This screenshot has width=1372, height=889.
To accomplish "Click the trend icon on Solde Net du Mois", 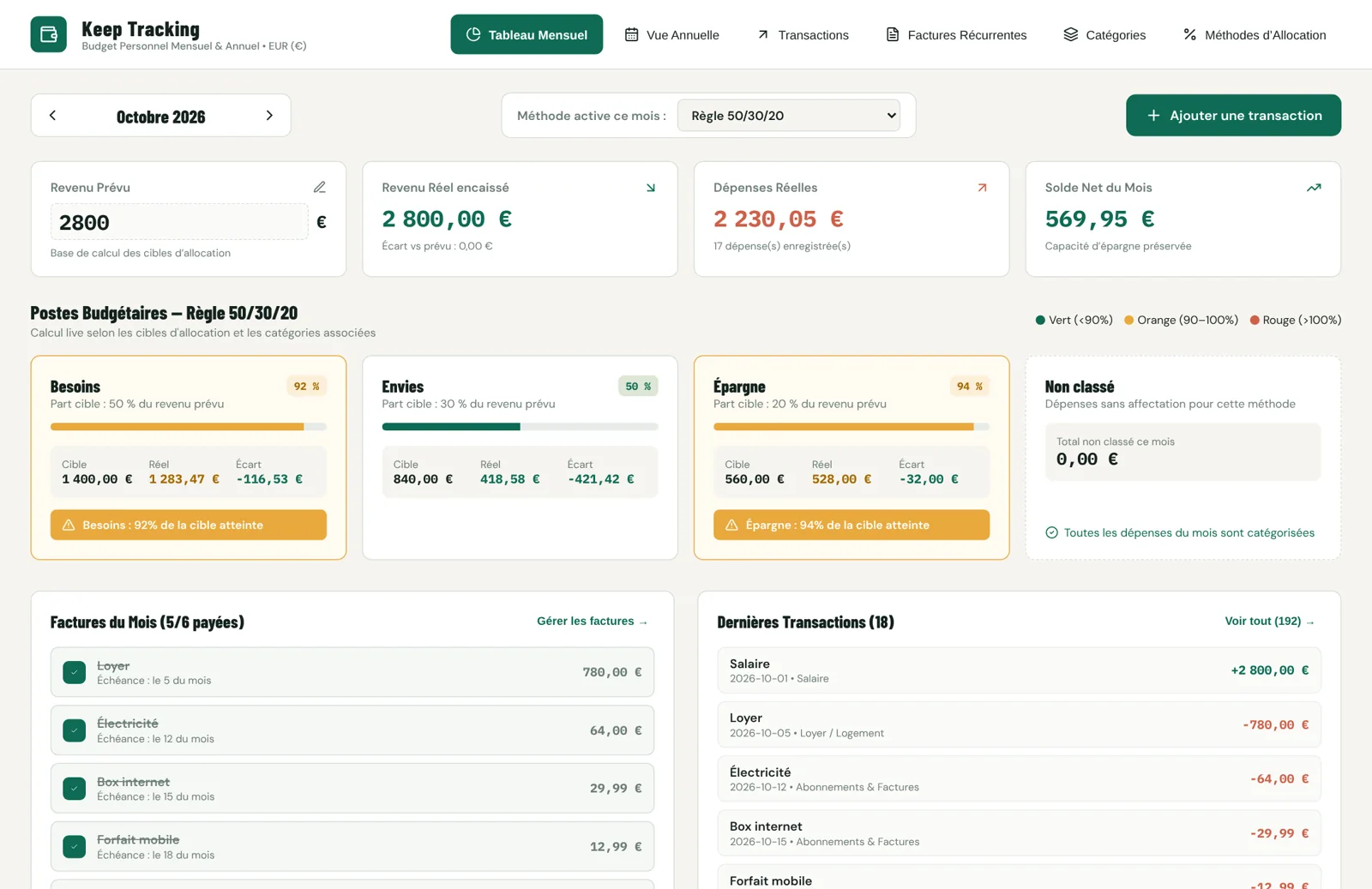I will 1314,187.
